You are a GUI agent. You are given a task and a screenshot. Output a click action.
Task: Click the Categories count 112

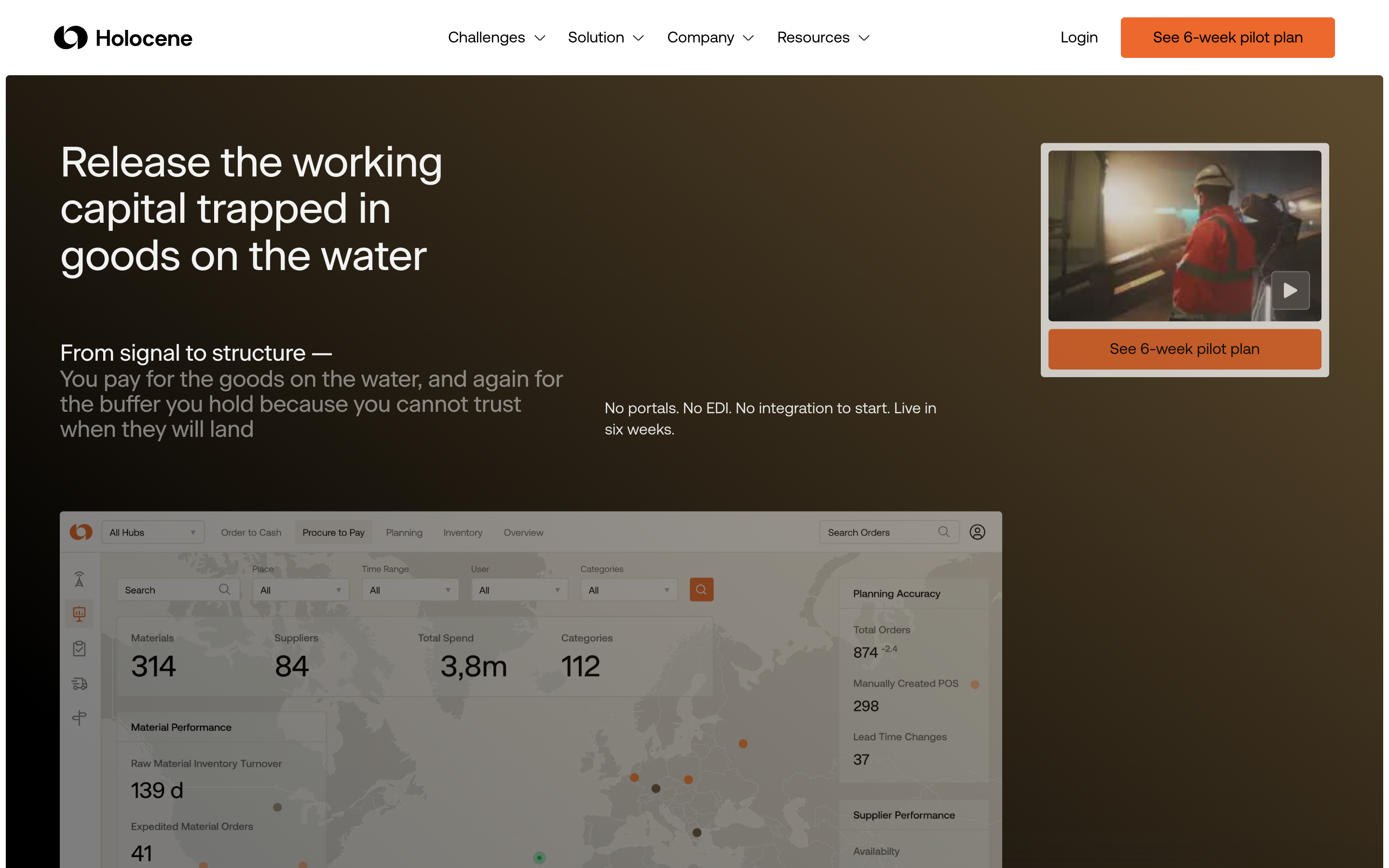click(x=580, y=666)
